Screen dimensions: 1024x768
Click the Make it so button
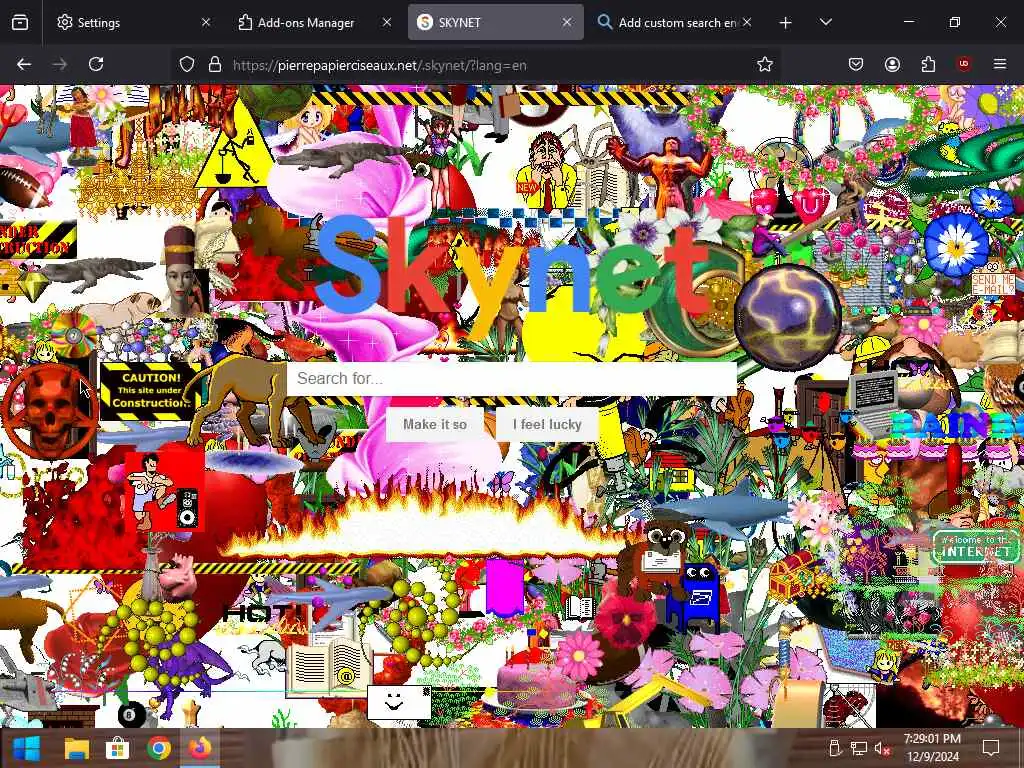pyautogui.click(x=435, y=424)
